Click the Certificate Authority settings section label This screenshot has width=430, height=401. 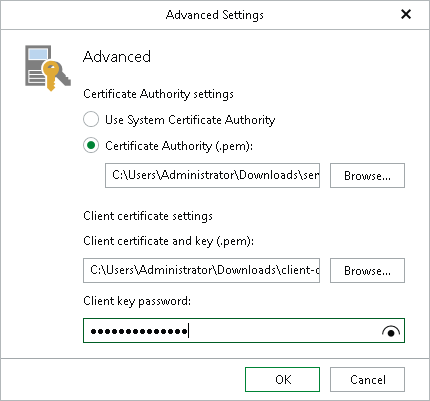pyautogui.click(x=158, y=94)
